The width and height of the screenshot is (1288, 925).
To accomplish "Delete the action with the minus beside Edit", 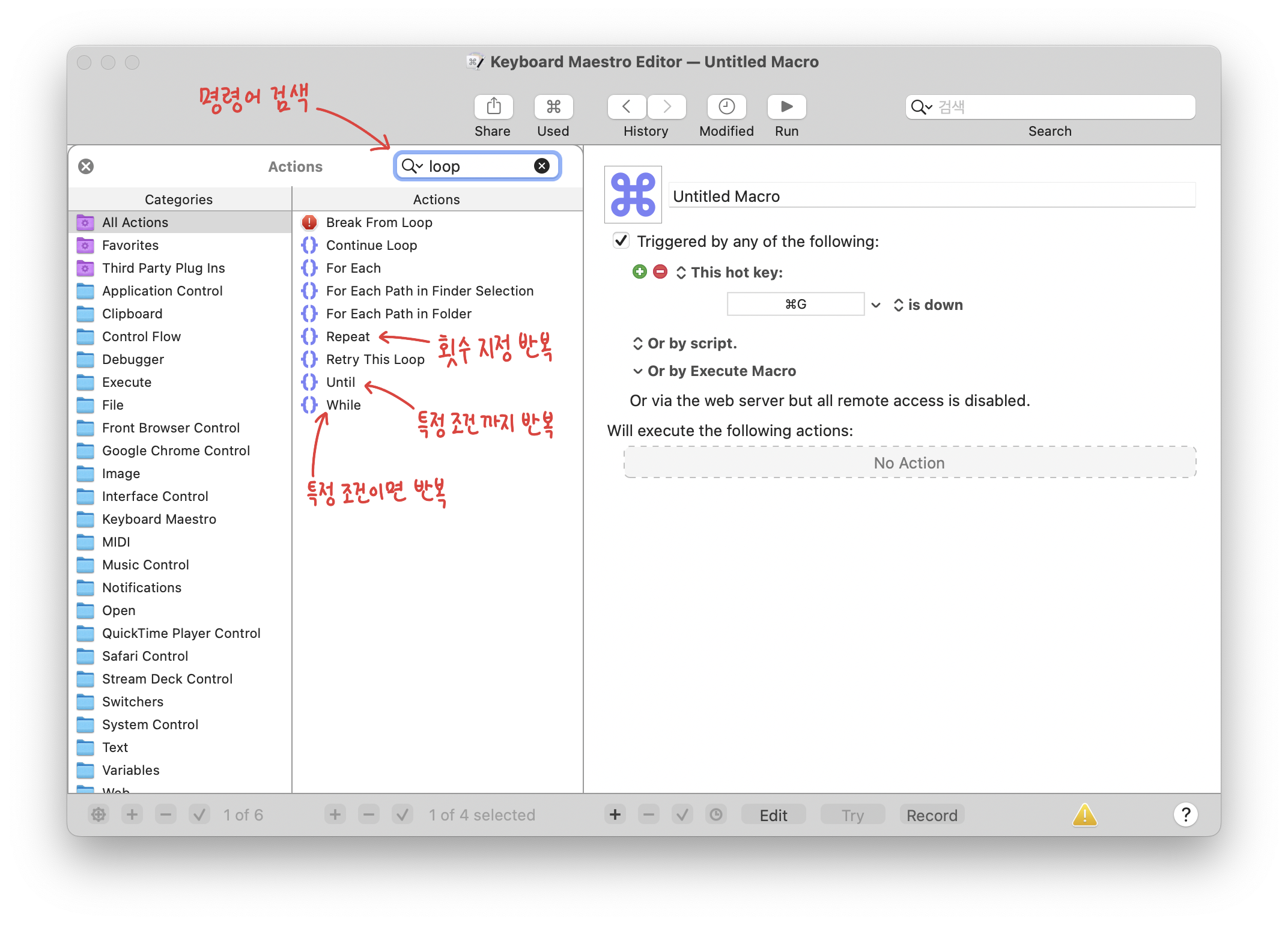I will [x=649, y=814].
